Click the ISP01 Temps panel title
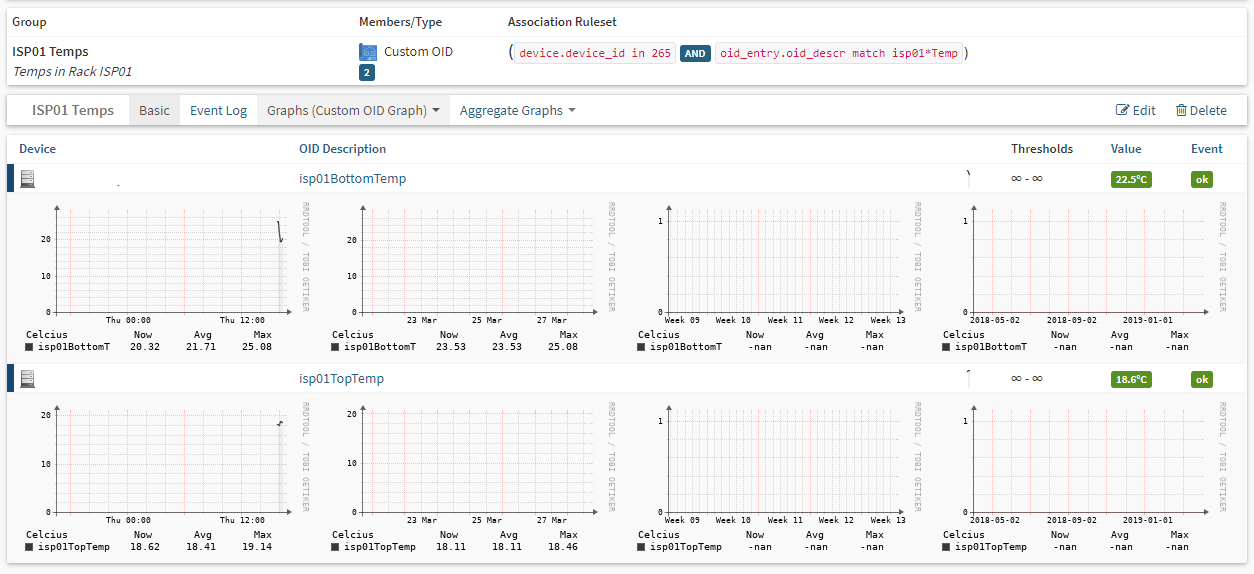The image size is (1254, 574). 73,110
